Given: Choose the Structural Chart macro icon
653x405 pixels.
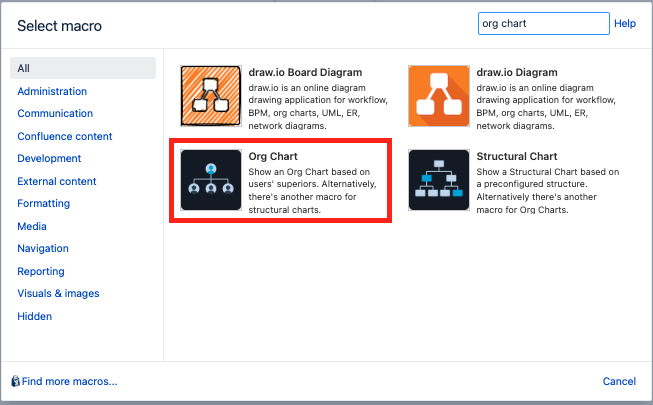Looking at the screenshot, I should click(439, 180).
